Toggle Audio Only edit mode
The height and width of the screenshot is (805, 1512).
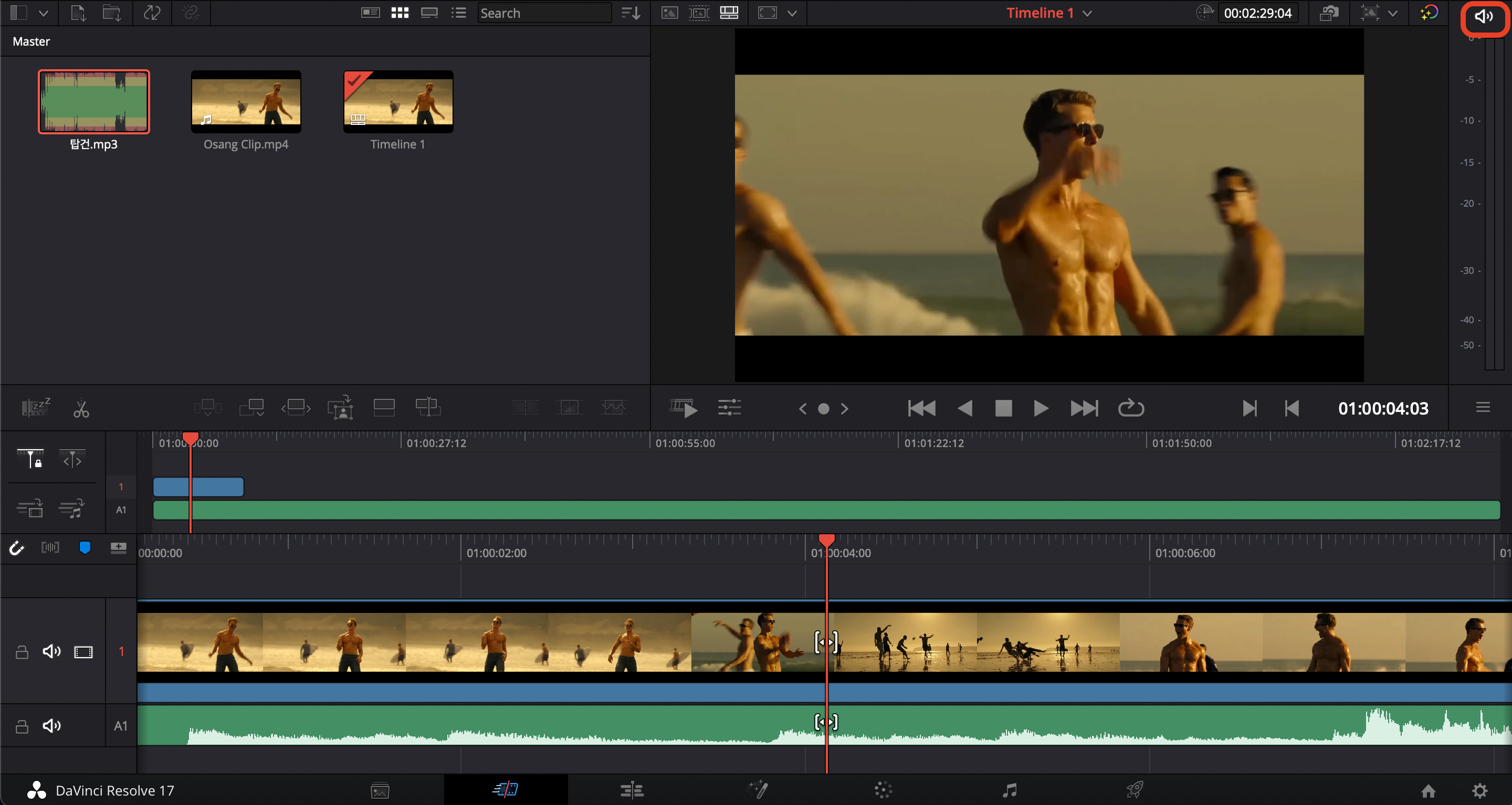(72, 508)
